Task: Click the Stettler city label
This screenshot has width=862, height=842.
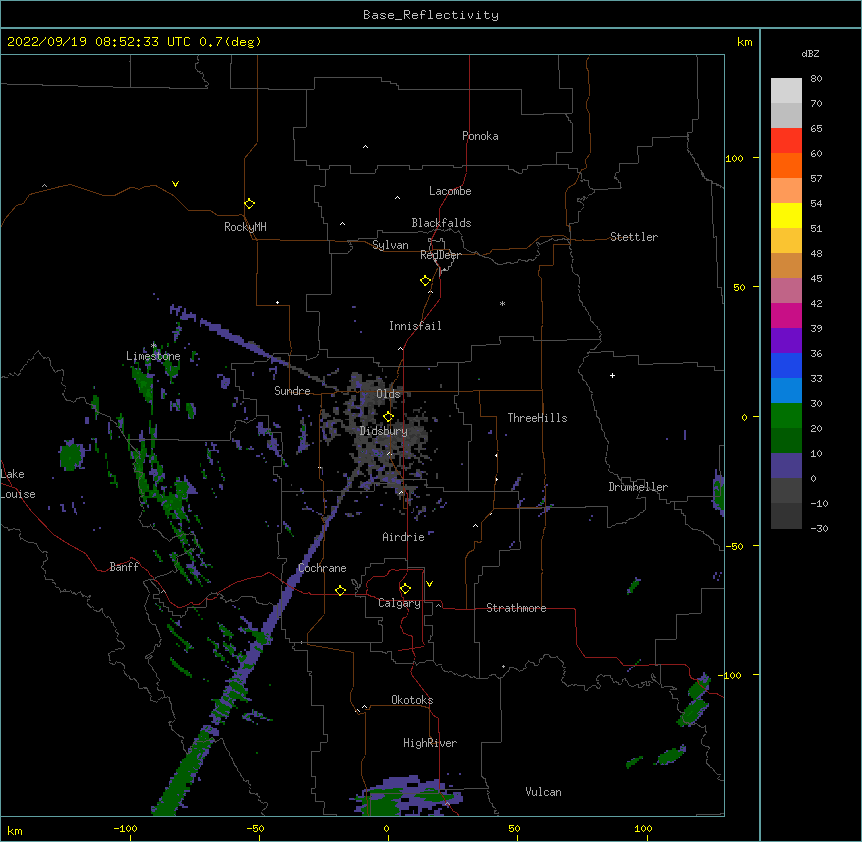Action: click(634, 237)
